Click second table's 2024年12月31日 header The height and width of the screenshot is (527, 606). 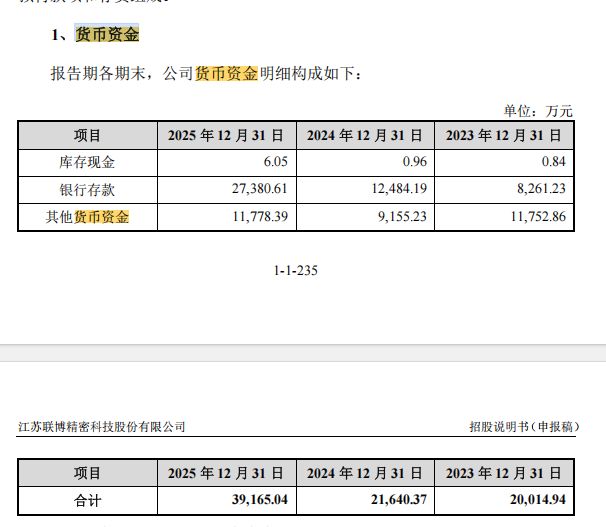click(365, 473)
